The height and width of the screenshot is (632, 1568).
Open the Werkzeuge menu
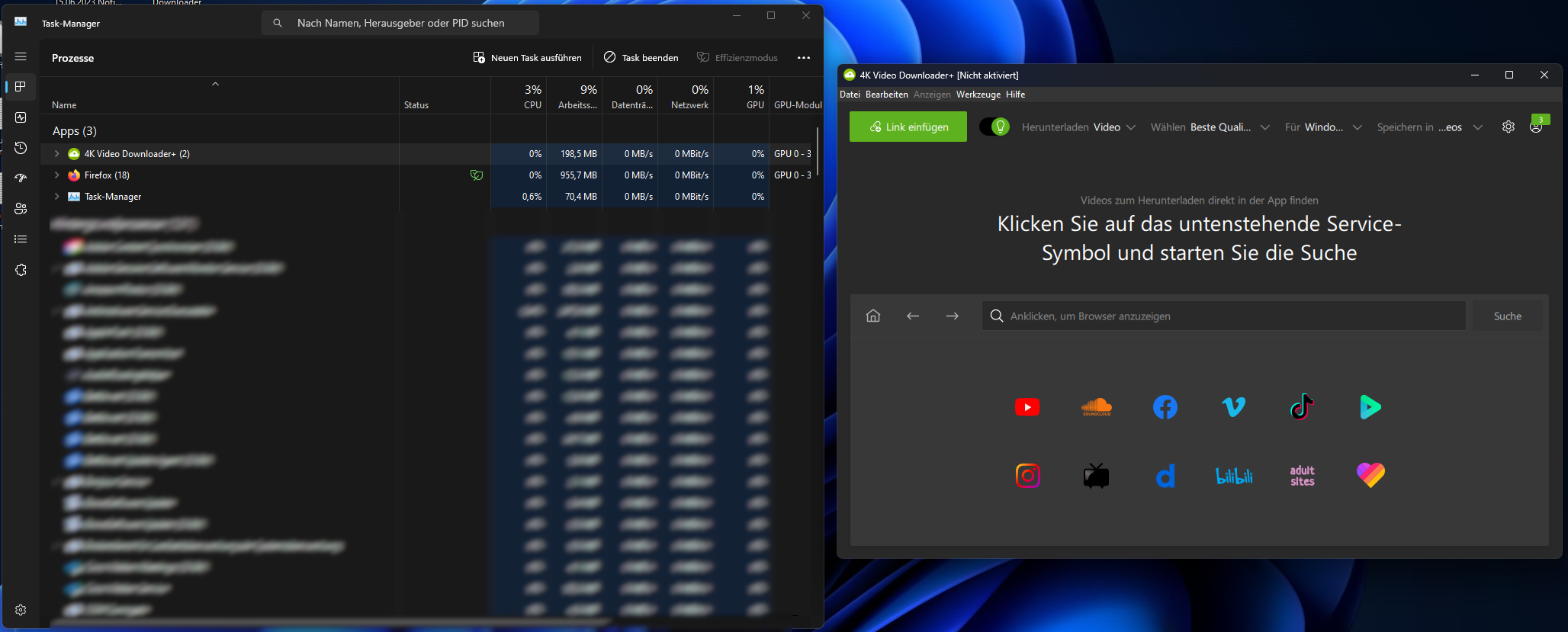pos(978,95)
